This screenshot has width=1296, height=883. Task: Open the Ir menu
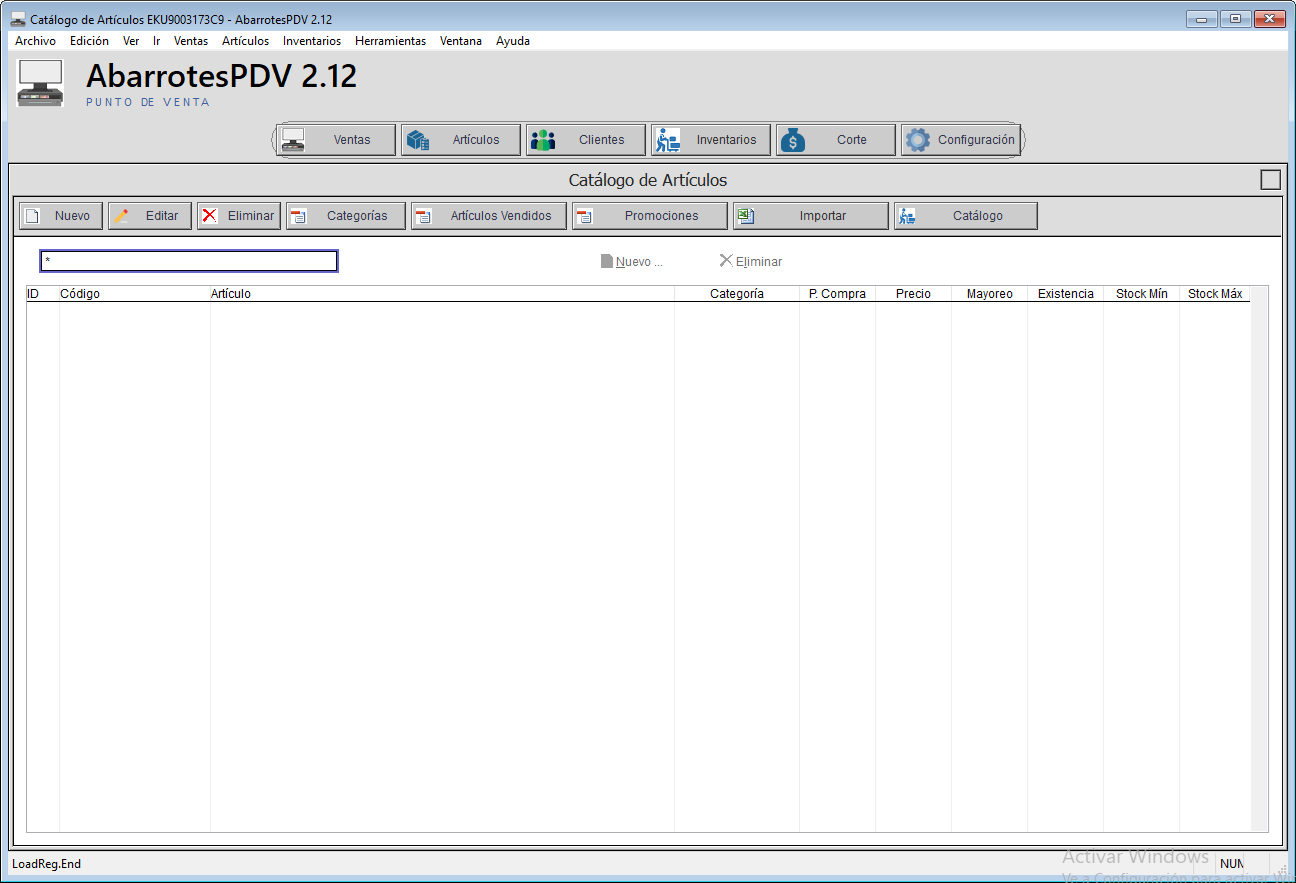[x=157, y=41]
